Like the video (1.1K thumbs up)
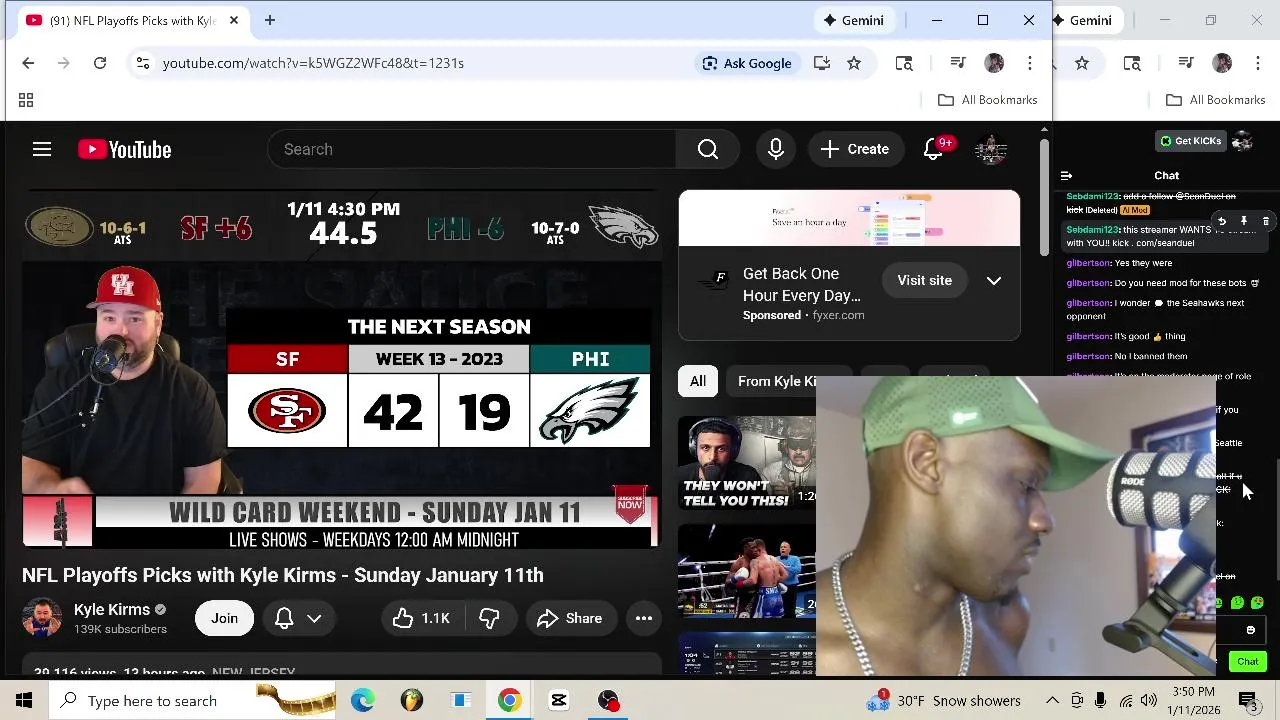 pyautogui.click(x=421, y=618)
